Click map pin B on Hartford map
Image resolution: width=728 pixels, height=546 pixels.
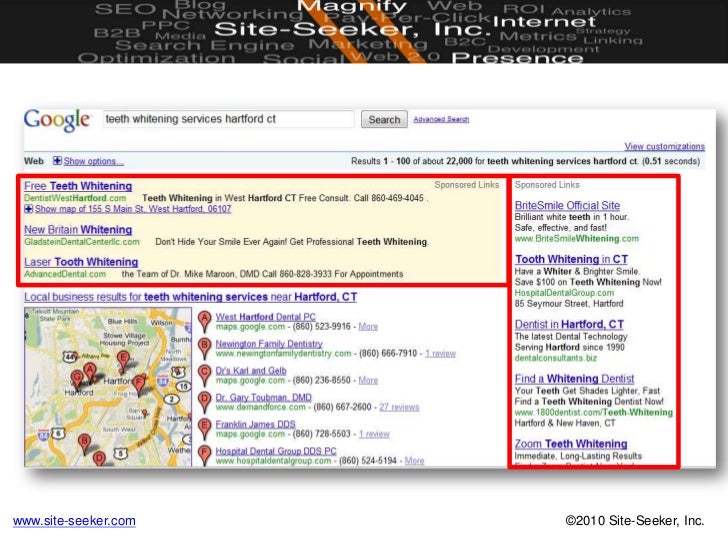click(x=84, y=443)
